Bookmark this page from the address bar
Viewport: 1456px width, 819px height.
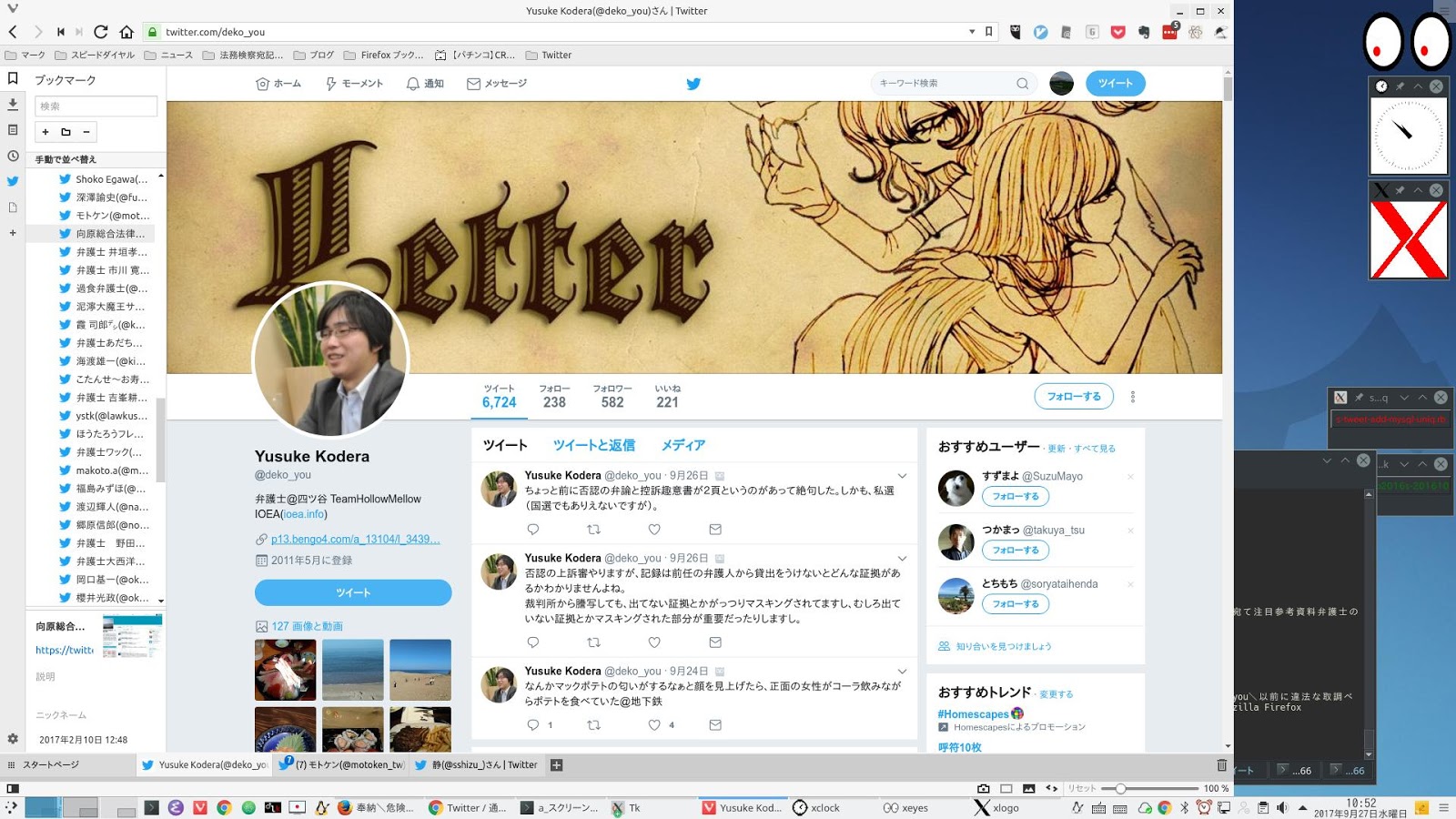tap(989, 32)
